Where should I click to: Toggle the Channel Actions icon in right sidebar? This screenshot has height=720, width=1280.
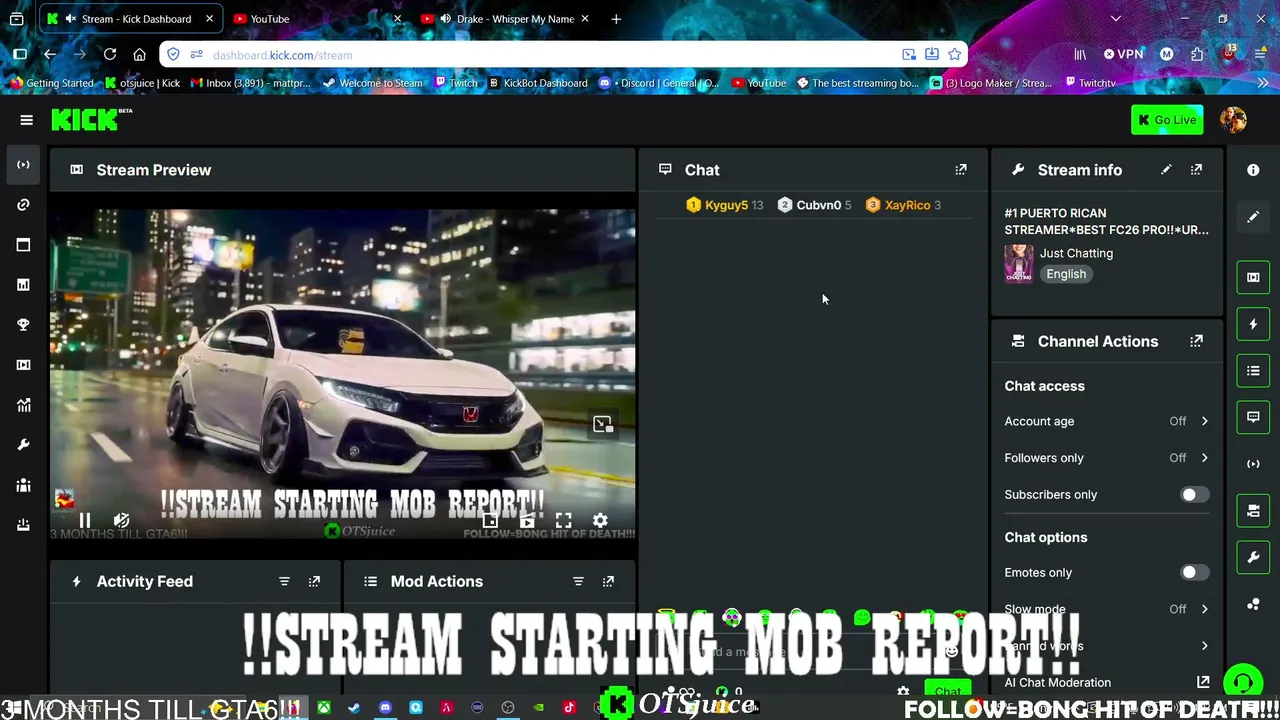1253,511
